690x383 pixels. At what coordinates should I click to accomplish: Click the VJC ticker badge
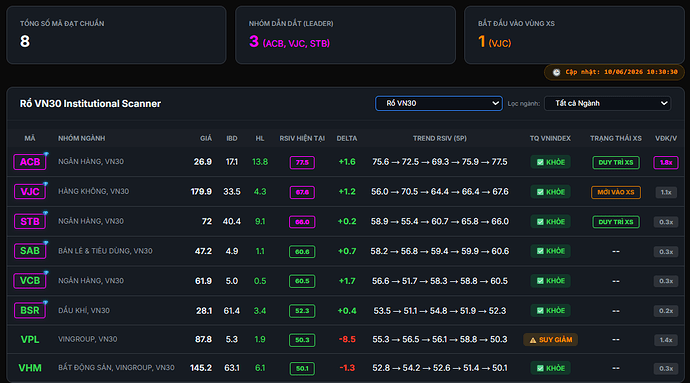30,192
